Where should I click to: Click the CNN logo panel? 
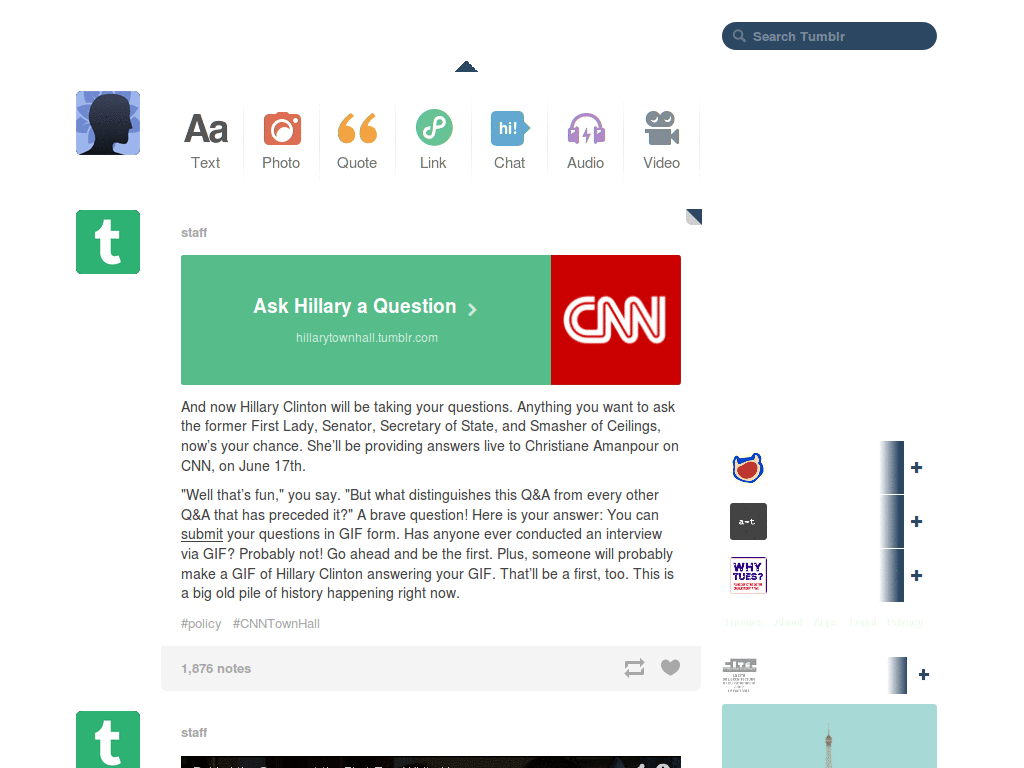pyautogui.click(x=616, y=320)
